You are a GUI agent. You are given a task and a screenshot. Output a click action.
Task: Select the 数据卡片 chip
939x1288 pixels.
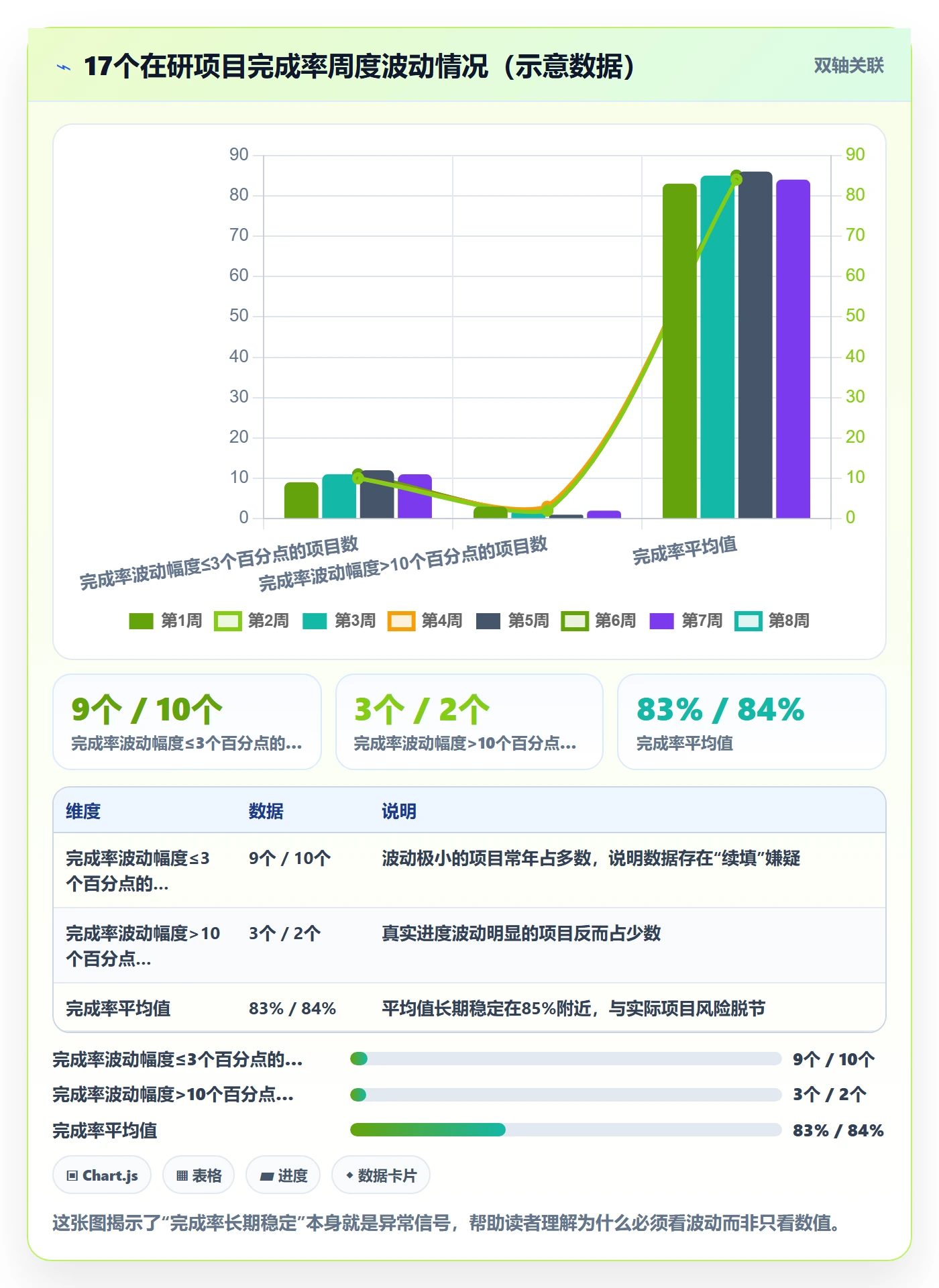pos(381,1175)
